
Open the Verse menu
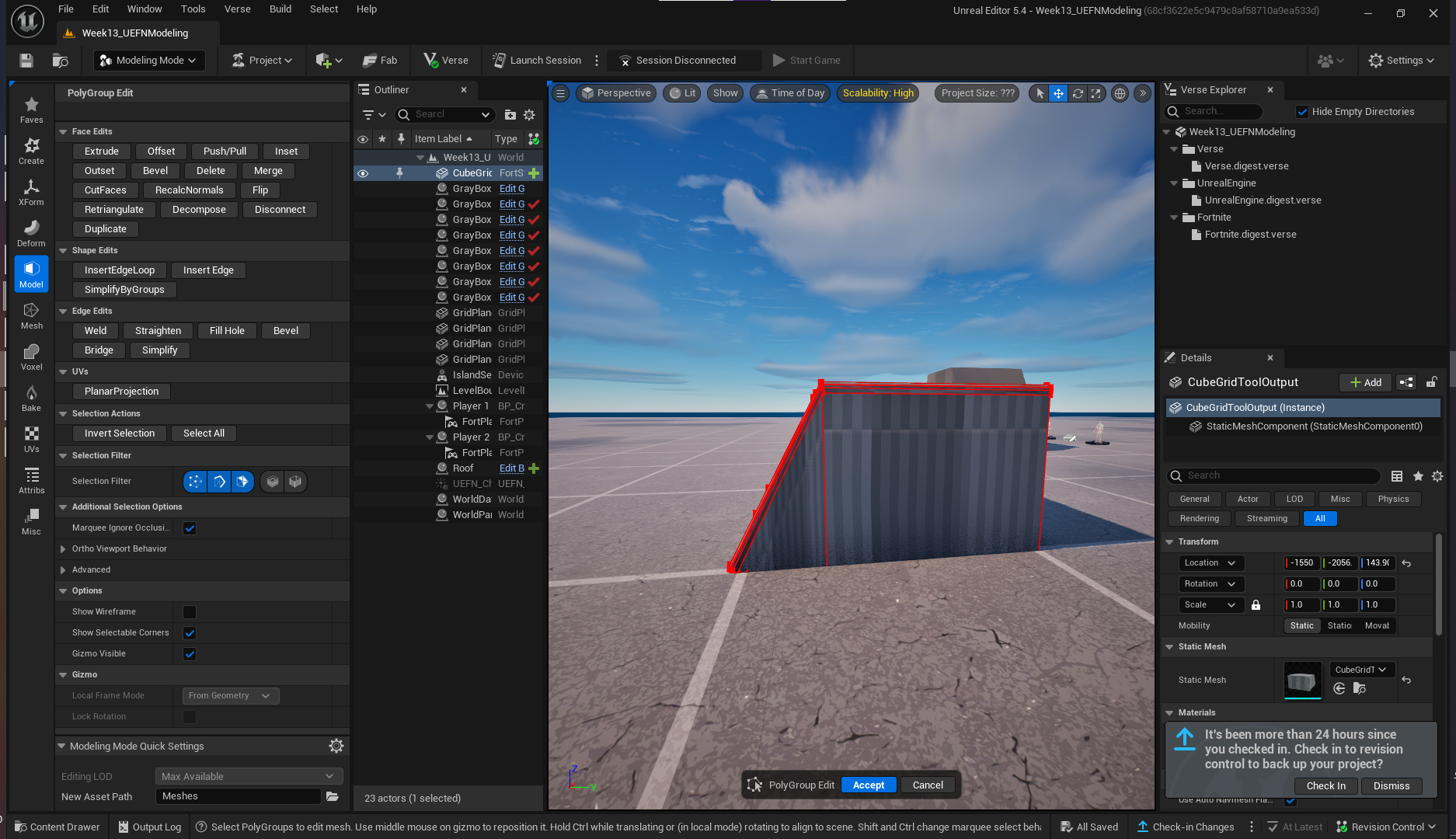[238, 9]
